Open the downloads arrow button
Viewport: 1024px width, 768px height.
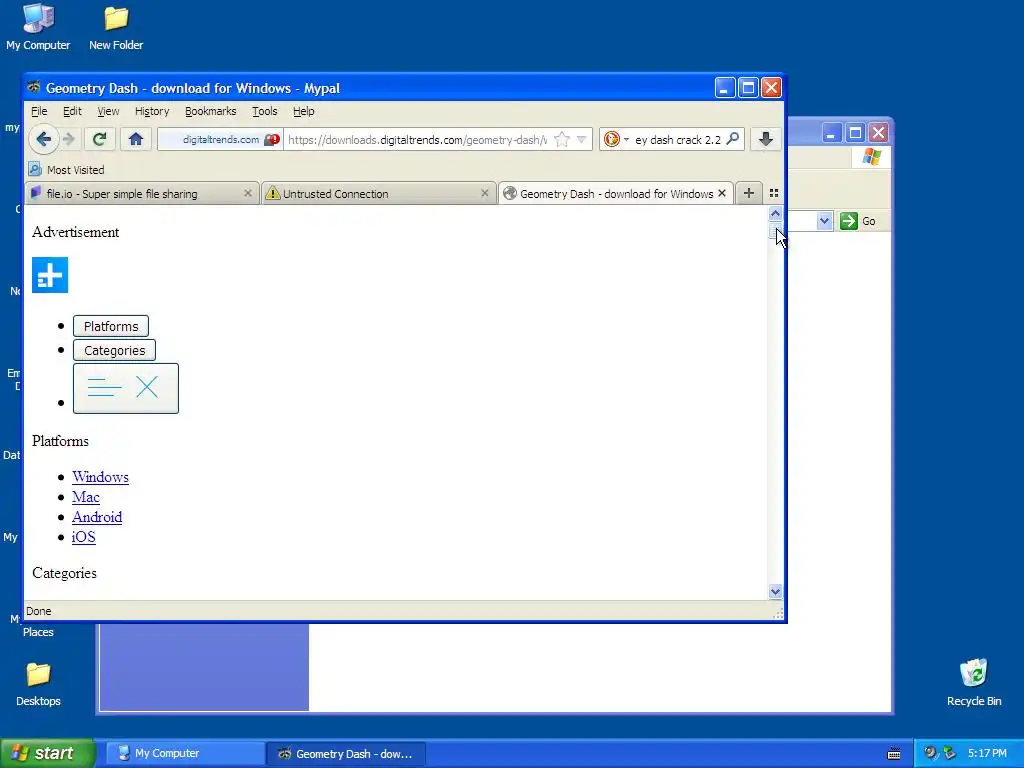(x=766, y=139)
